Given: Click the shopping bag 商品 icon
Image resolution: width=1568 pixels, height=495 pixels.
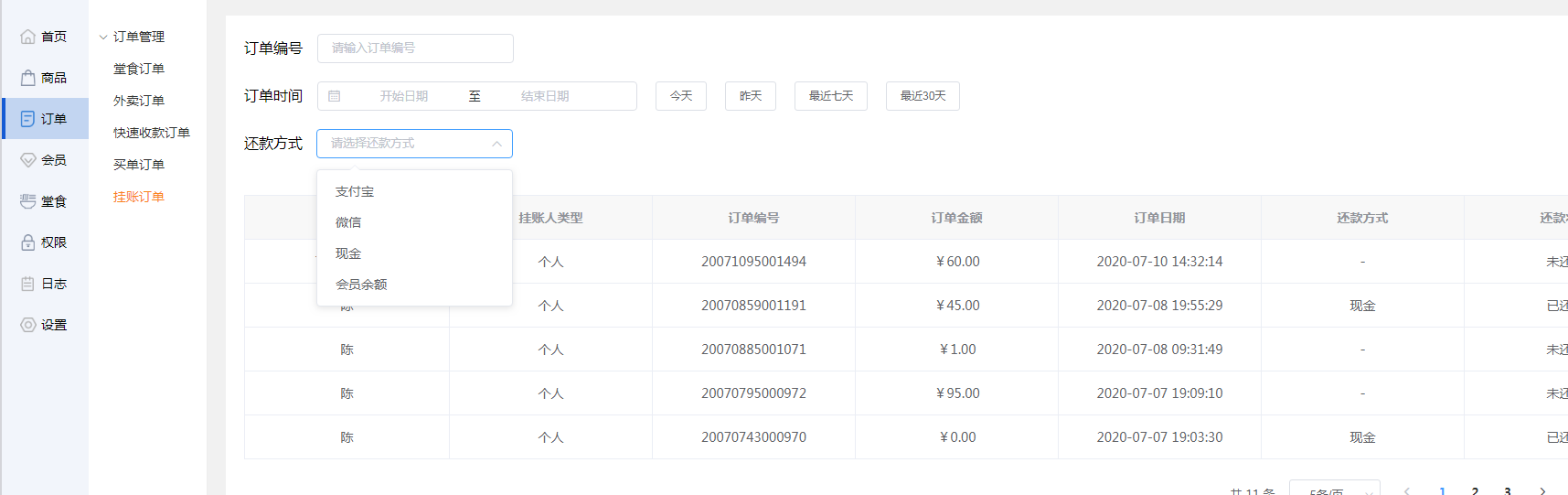Looking at the screenshot, I should pos(28,78).
